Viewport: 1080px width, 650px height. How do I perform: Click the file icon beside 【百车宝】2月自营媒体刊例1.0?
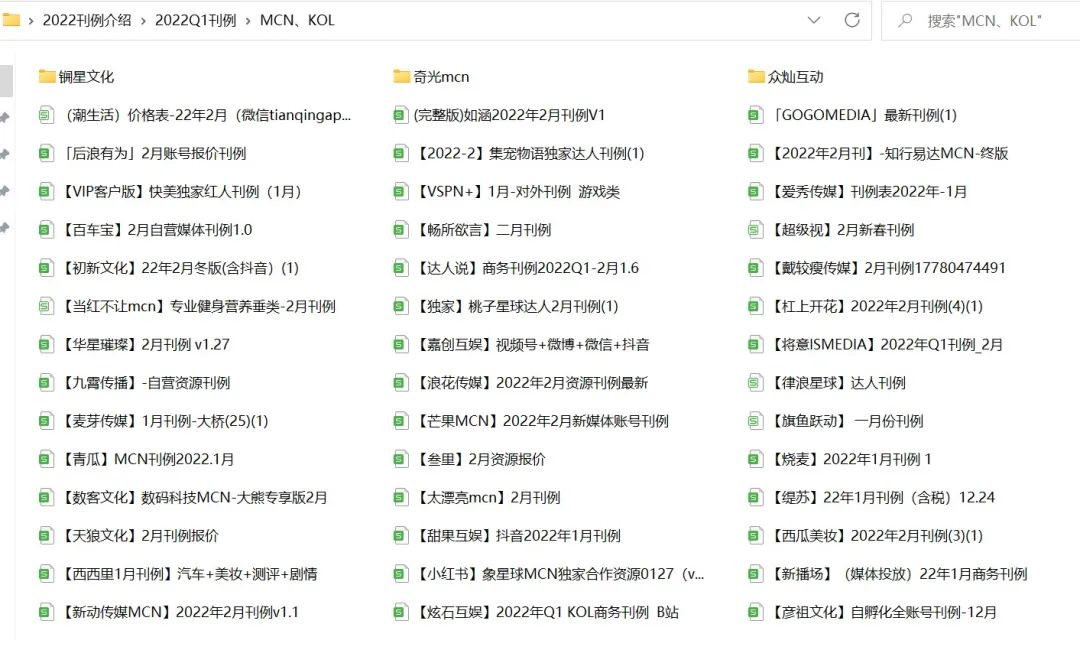[x=46, y=230]
